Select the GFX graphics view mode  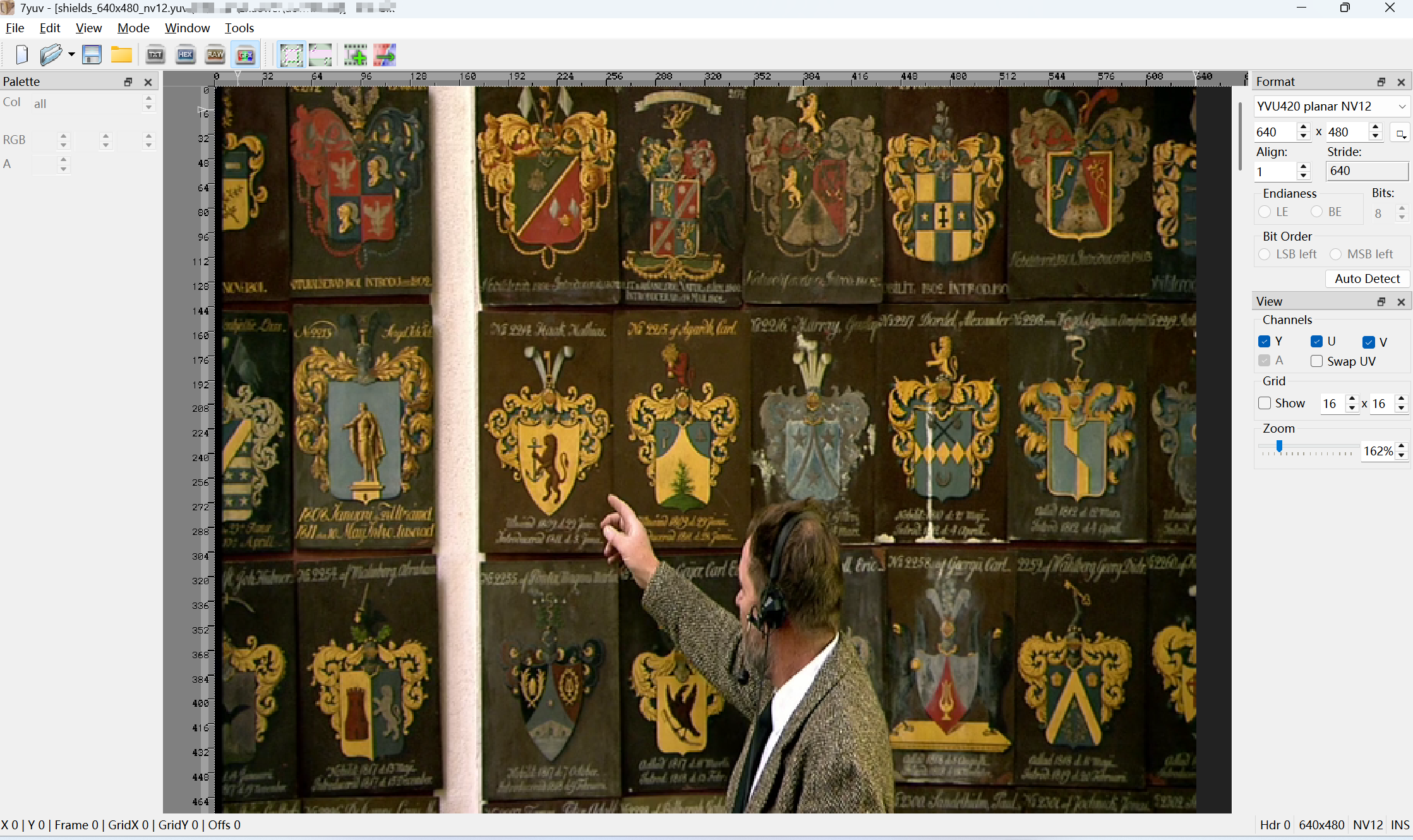[x=246, y=55]
